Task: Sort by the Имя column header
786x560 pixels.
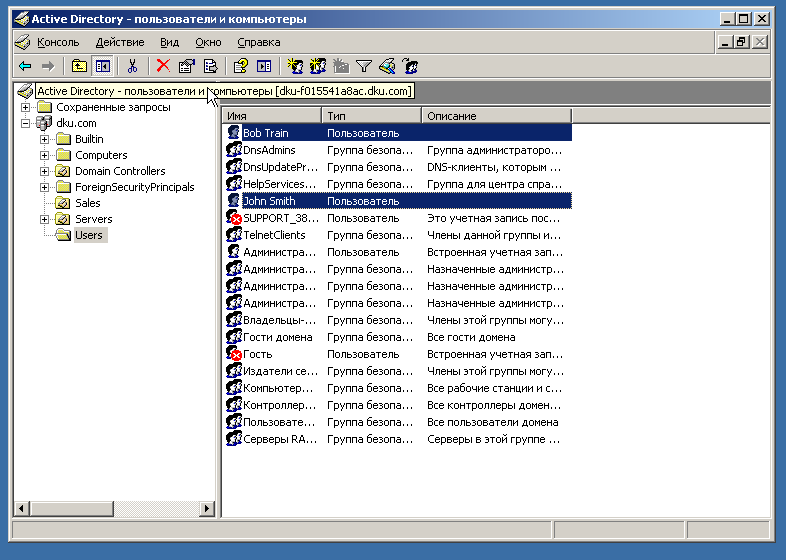Action: [271, 116]
